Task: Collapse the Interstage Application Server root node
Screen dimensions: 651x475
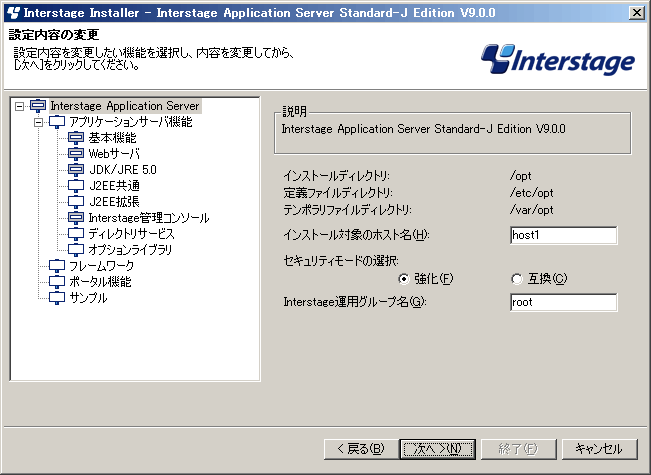Action: click(x=19, y=106)
